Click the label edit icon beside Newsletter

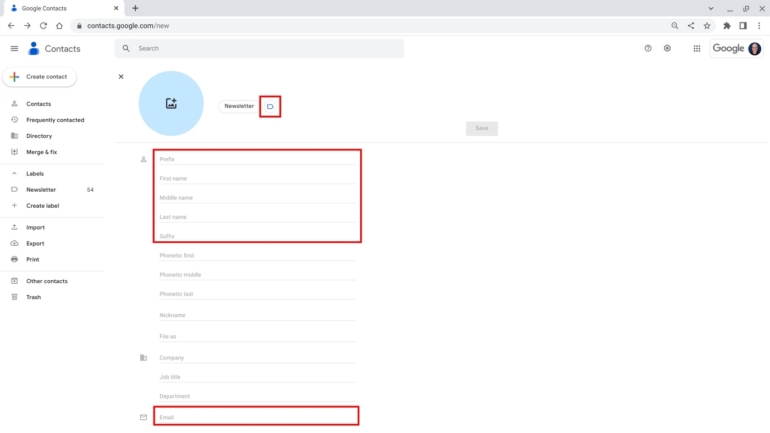point(270,106)
